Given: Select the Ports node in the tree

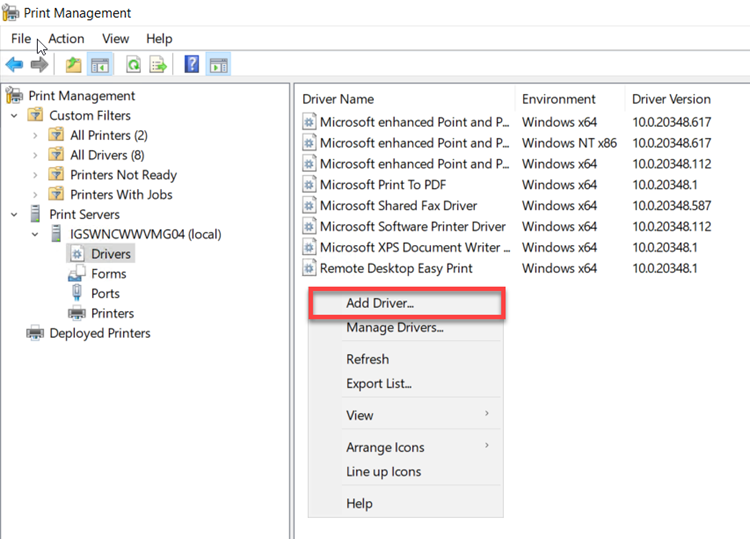Looking at the screenshot, I should pos(104,294).
